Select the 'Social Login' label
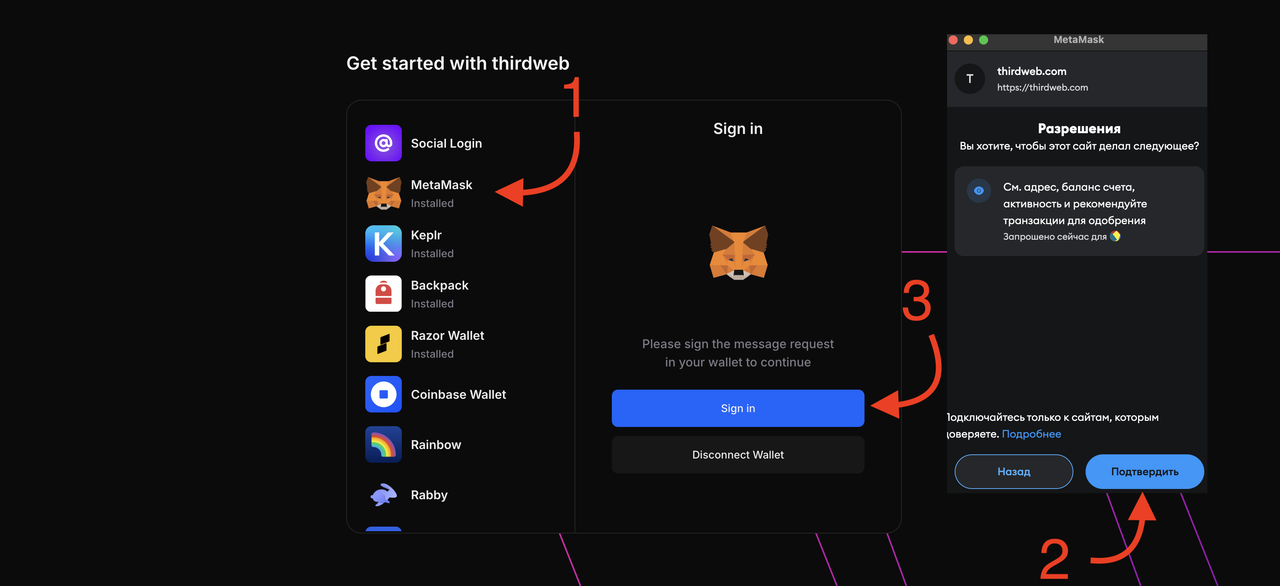 coord(446,143)
